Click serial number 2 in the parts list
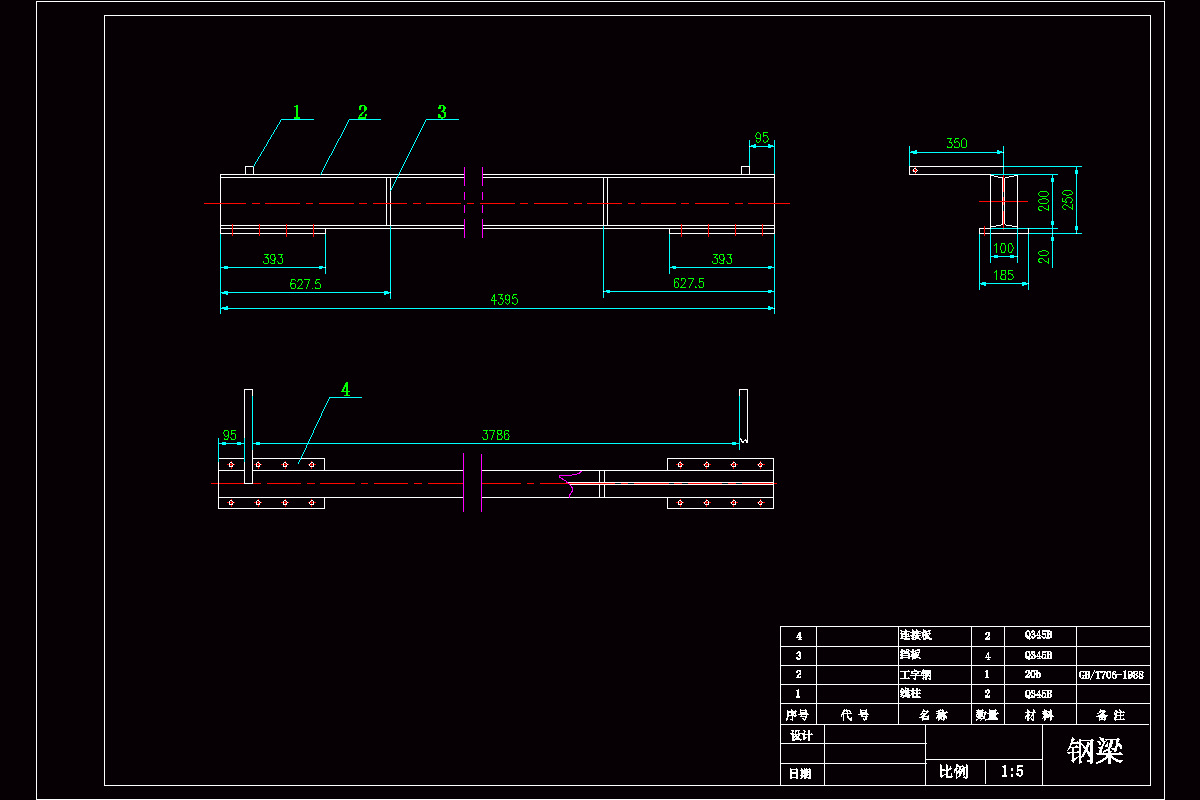 point(798,675)
